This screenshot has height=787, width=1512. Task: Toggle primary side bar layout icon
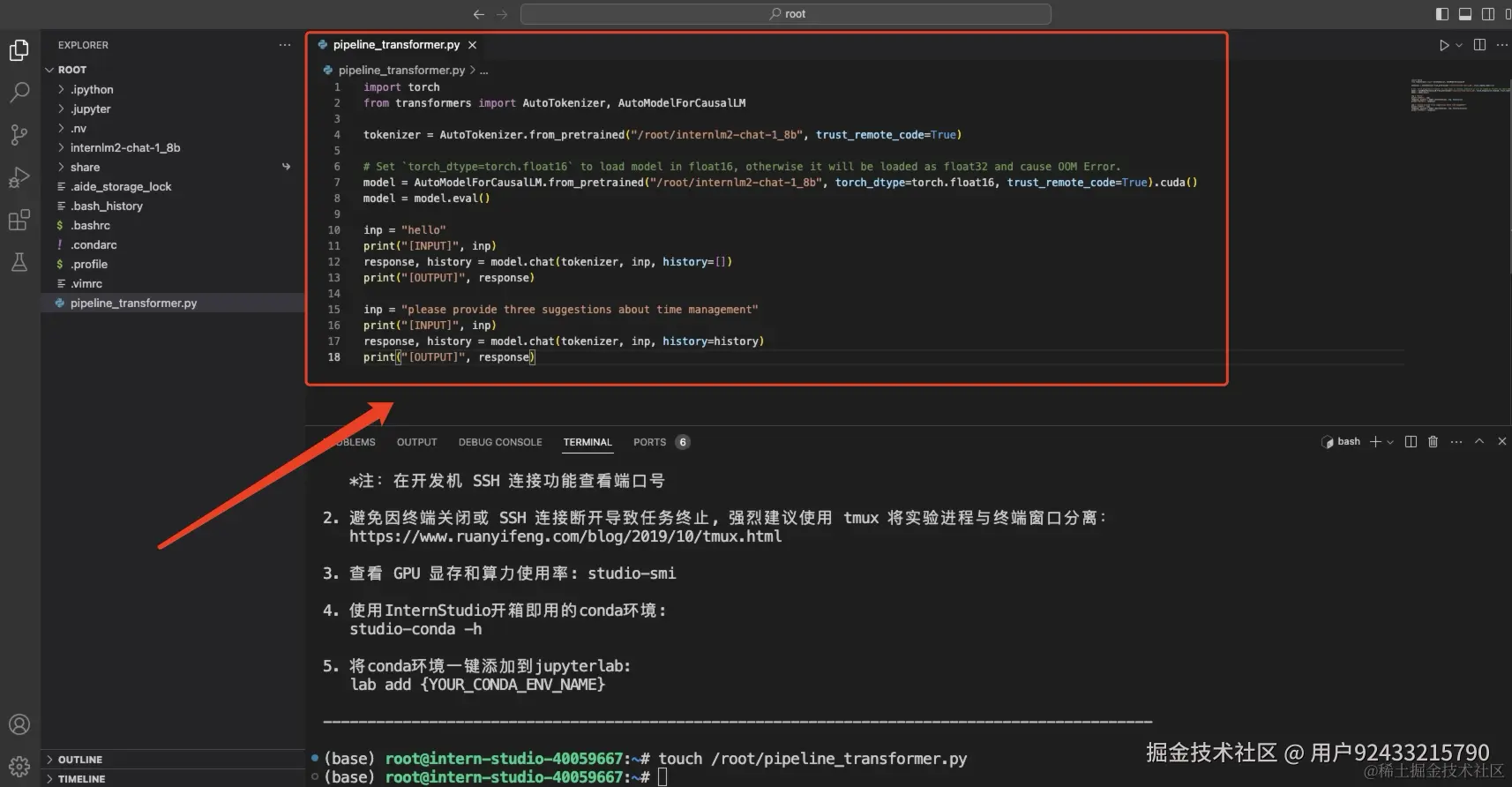pyautogui.click(x=1442, y=14)
